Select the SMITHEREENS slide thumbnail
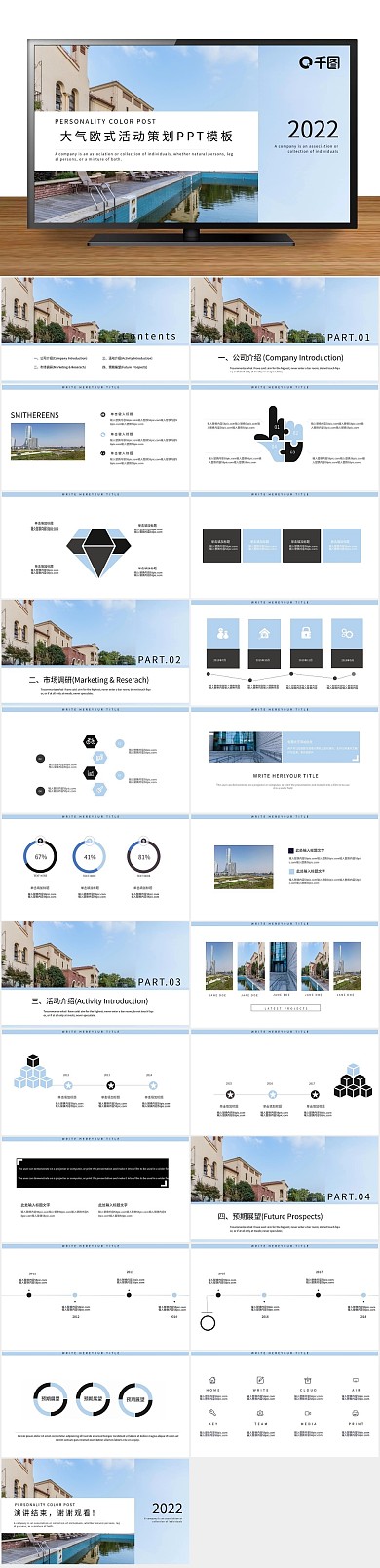This screenshot has width=380, height=1568. coord(95,437)
